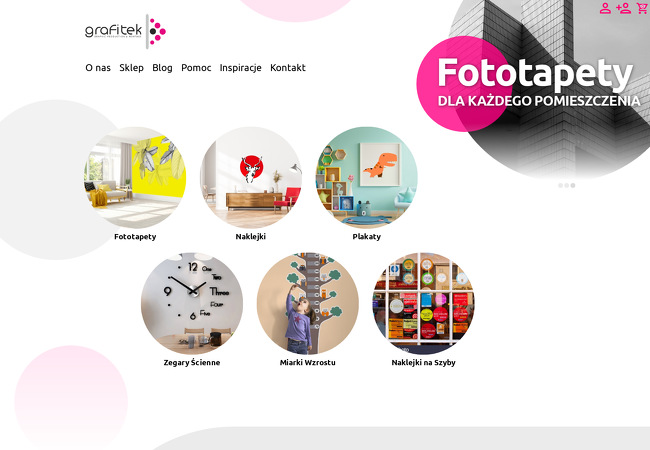The image size is (650, 450).
Task: Click the Naklejki na Szyby label
Action: pos(423,363)
